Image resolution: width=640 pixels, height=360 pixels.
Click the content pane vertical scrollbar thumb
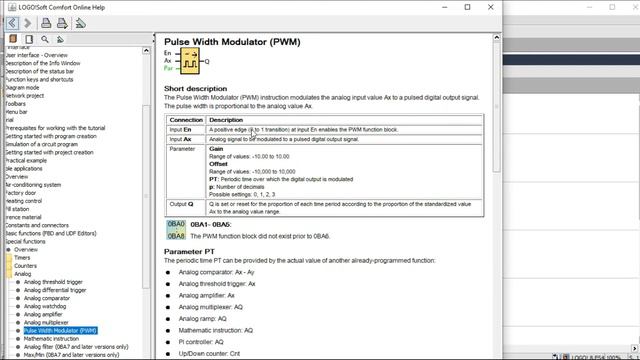[x=496, y=107]
